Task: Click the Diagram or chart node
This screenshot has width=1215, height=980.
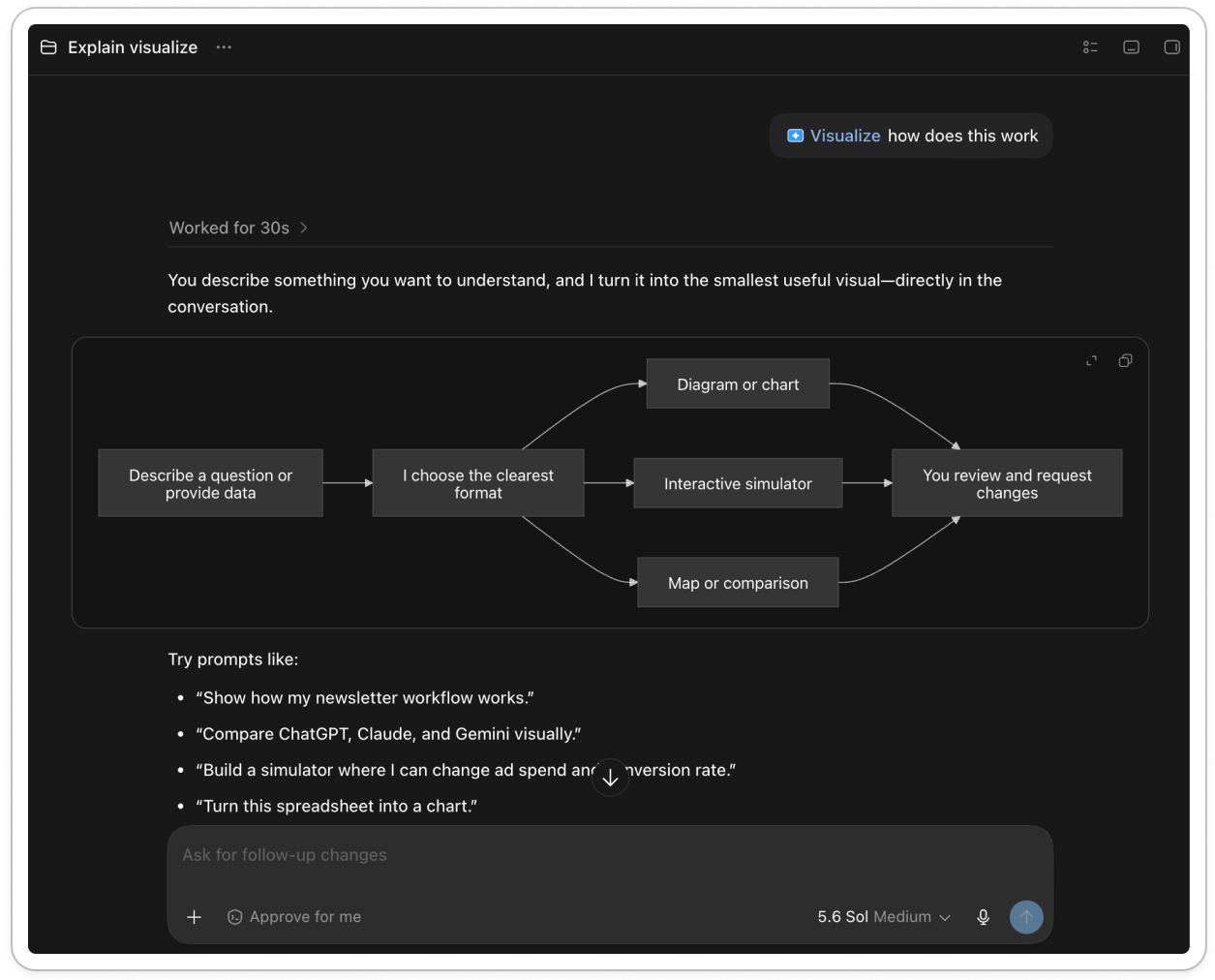Action: pyautogui.click(x=738, y=384)
